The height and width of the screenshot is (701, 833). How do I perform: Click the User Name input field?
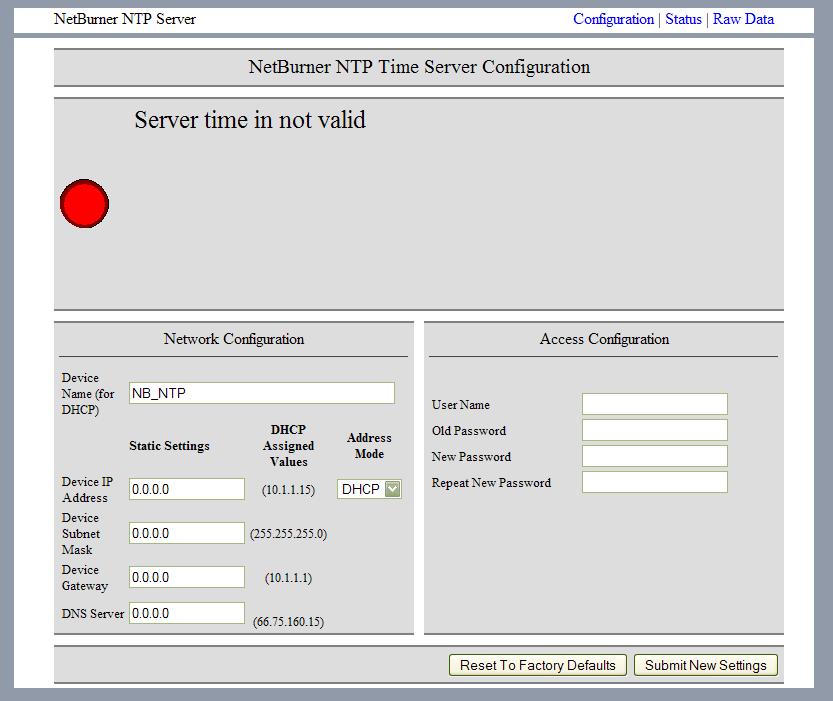click(x=654, y=404)
